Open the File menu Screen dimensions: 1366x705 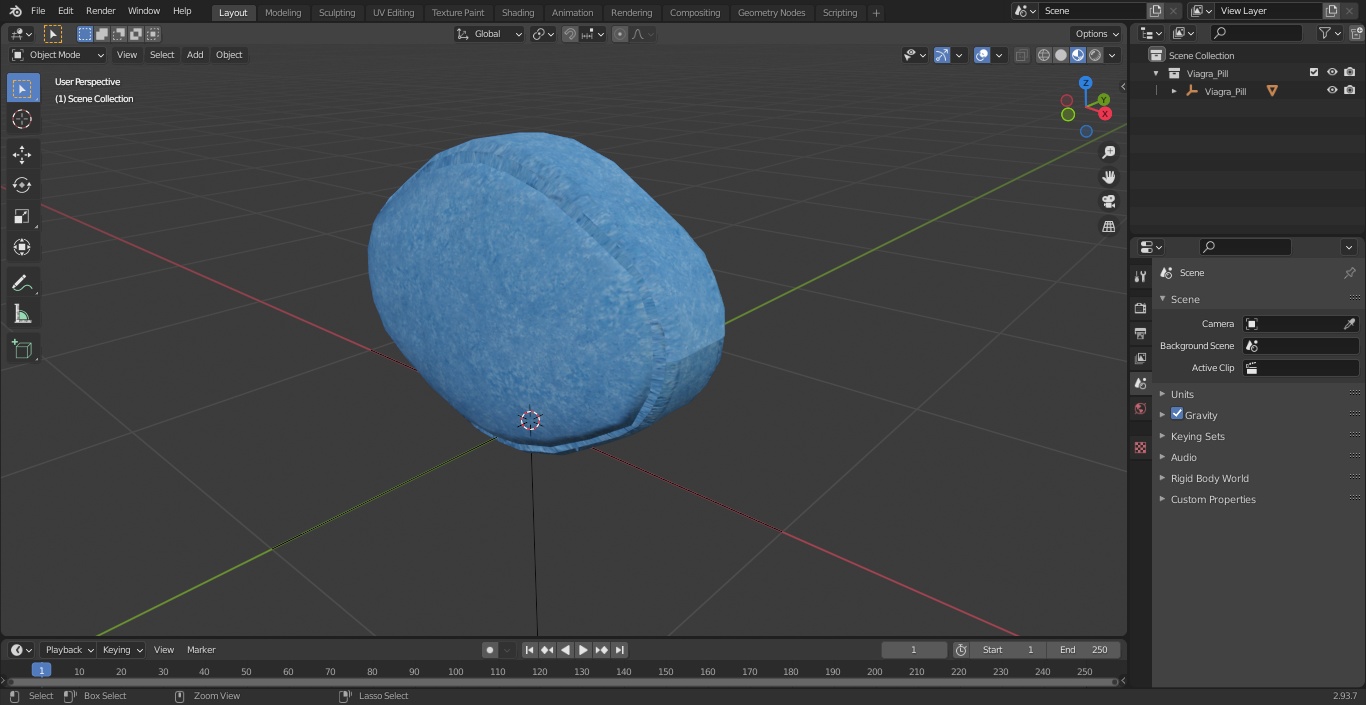(38, 11)
